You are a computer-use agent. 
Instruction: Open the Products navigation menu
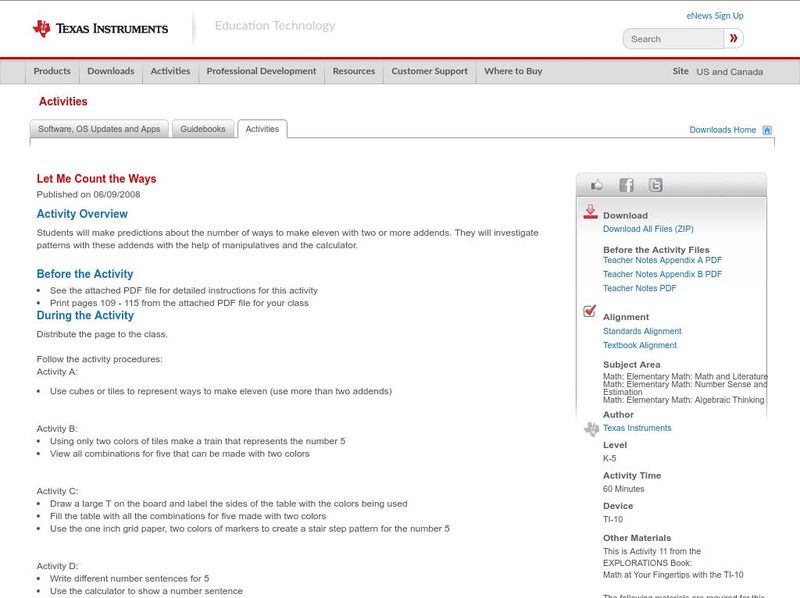coord(52,71)
